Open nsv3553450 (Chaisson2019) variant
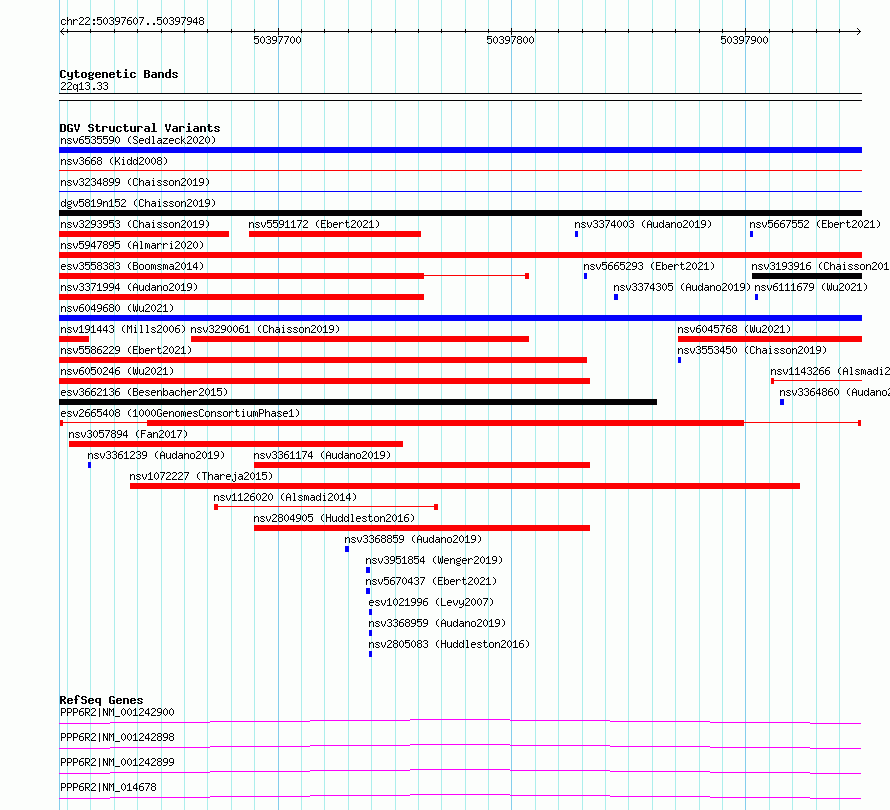Image resolution: width=890 pixels, height=810 pixels. tap(752, 350)
